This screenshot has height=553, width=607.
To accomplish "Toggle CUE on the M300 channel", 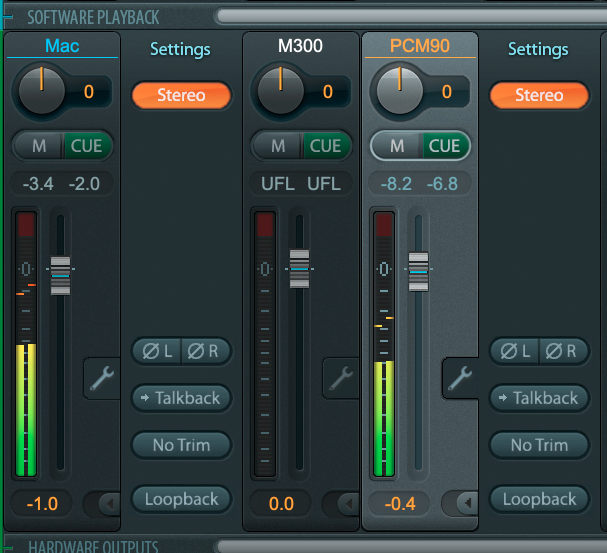I will [x=326, y=146].
